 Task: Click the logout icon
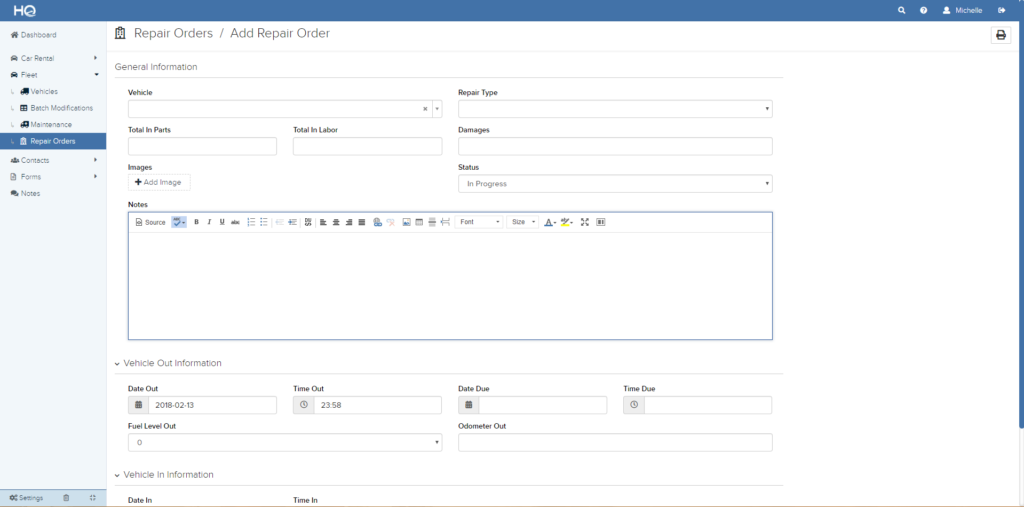click(1002, 10)
